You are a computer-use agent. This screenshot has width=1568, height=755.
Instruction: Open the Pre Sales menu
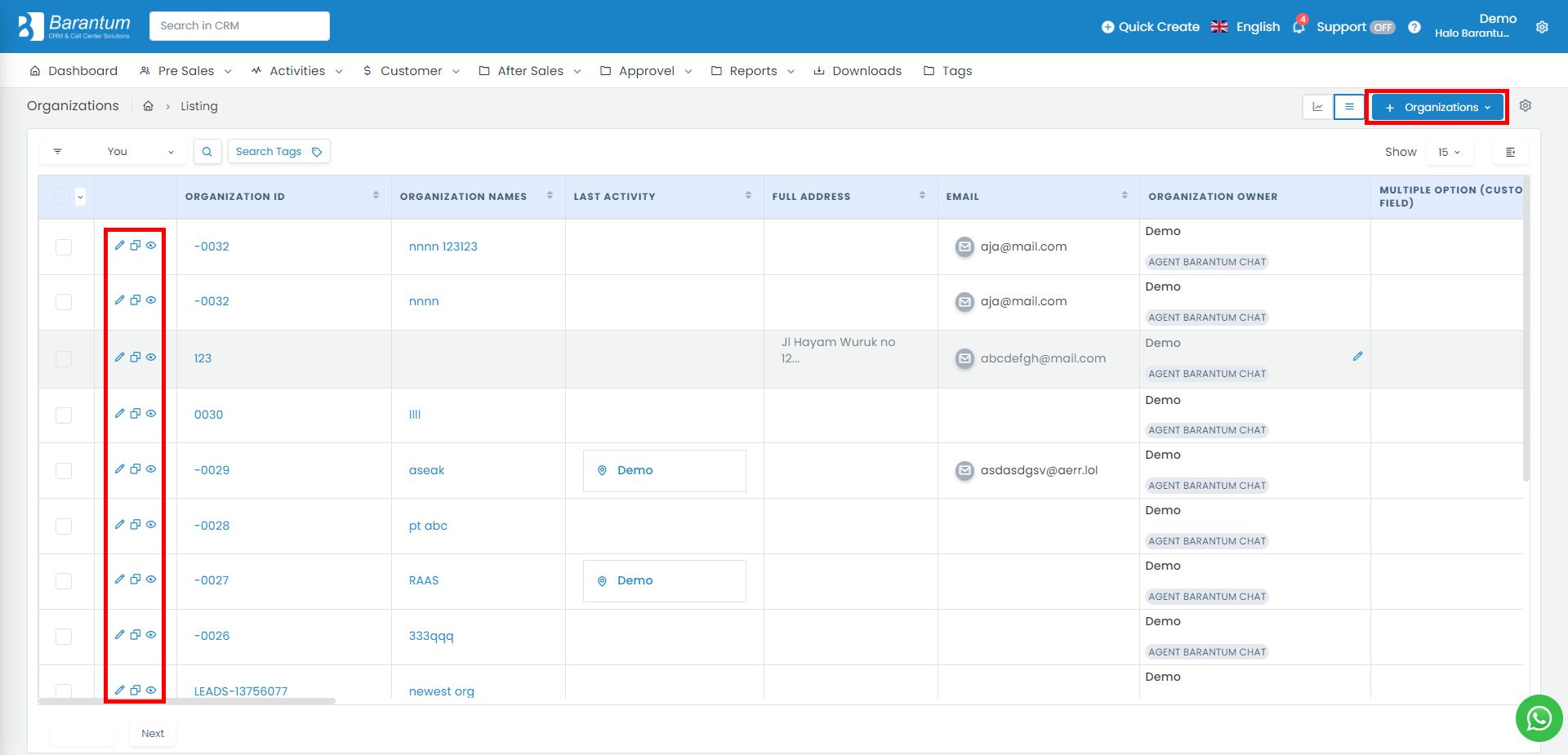[x=185, y=71]
